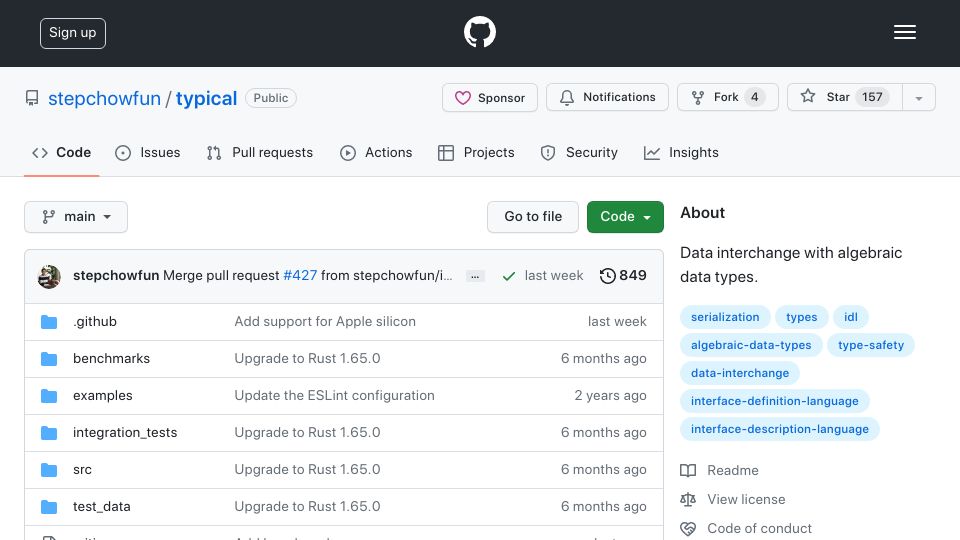Select the idl topic tag

(851, 317)
